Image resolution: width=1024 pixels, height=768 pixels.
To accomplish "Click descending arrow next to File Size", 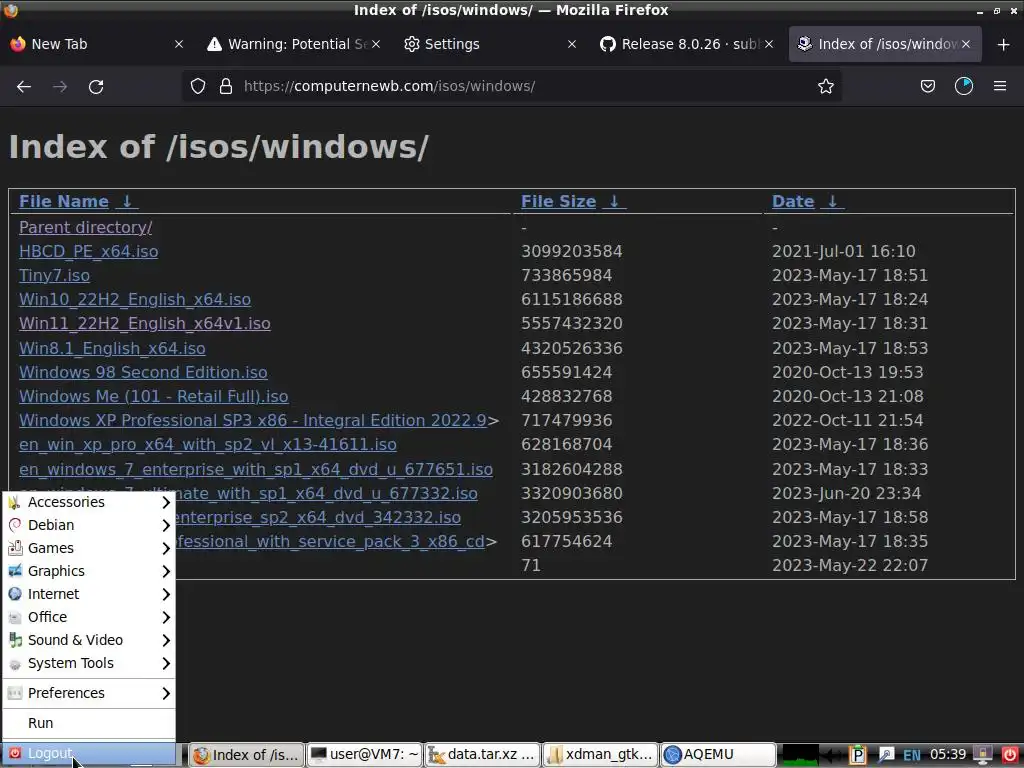I will point(615,201).
